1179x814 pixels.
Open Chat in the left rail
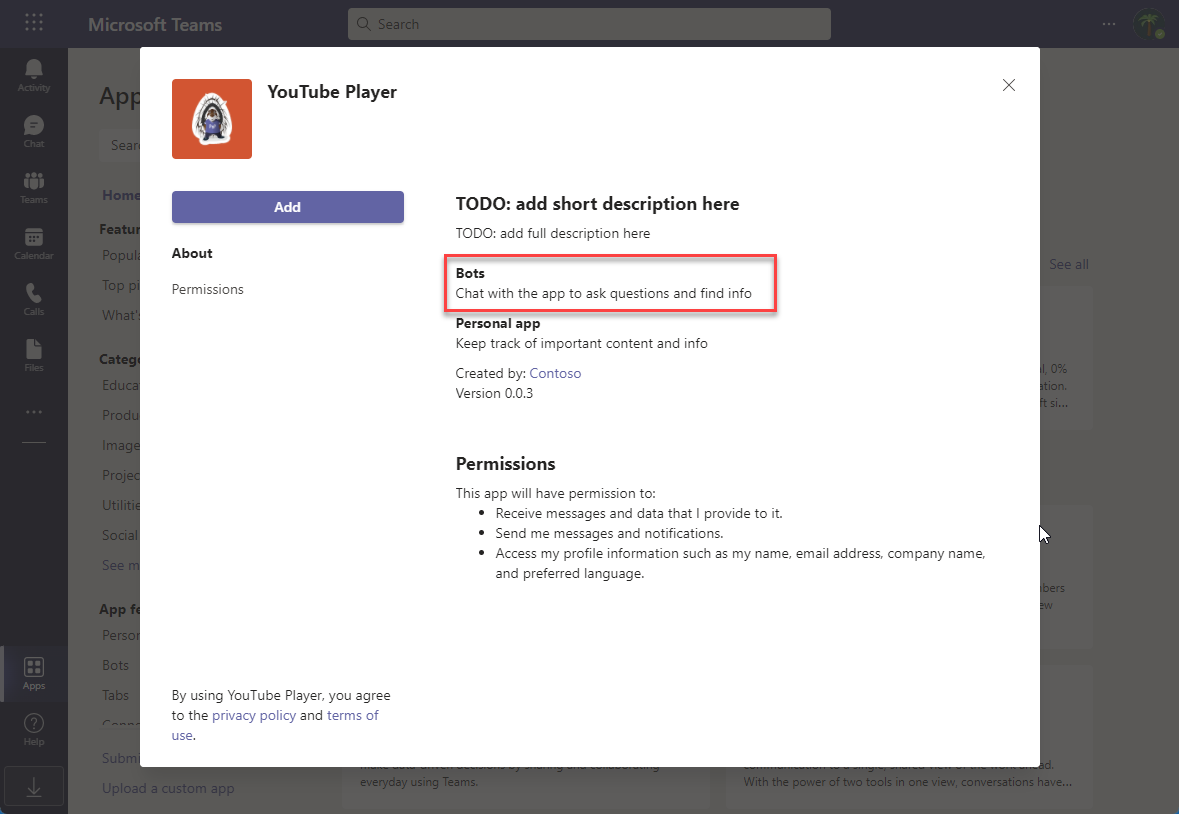34,132
